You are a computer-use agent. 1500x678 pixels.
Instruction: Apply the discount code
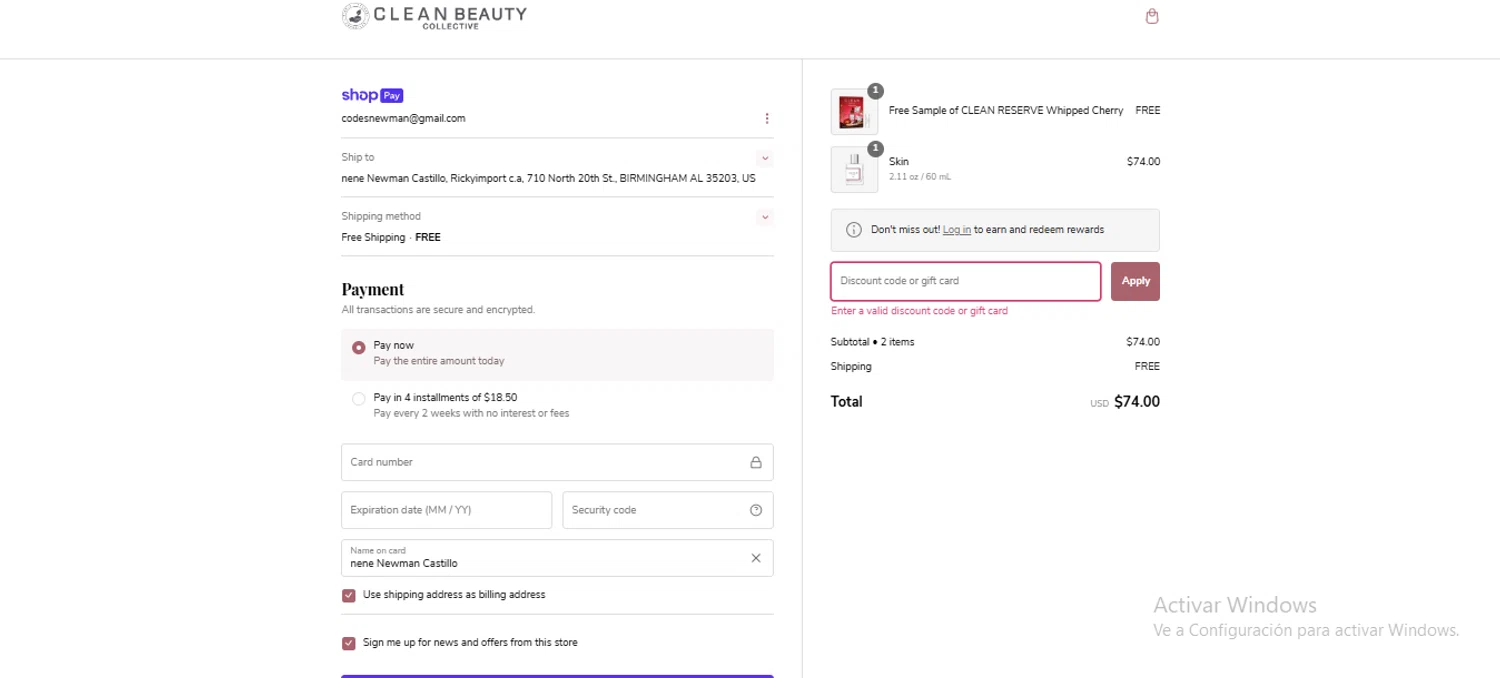(1135, 281)
